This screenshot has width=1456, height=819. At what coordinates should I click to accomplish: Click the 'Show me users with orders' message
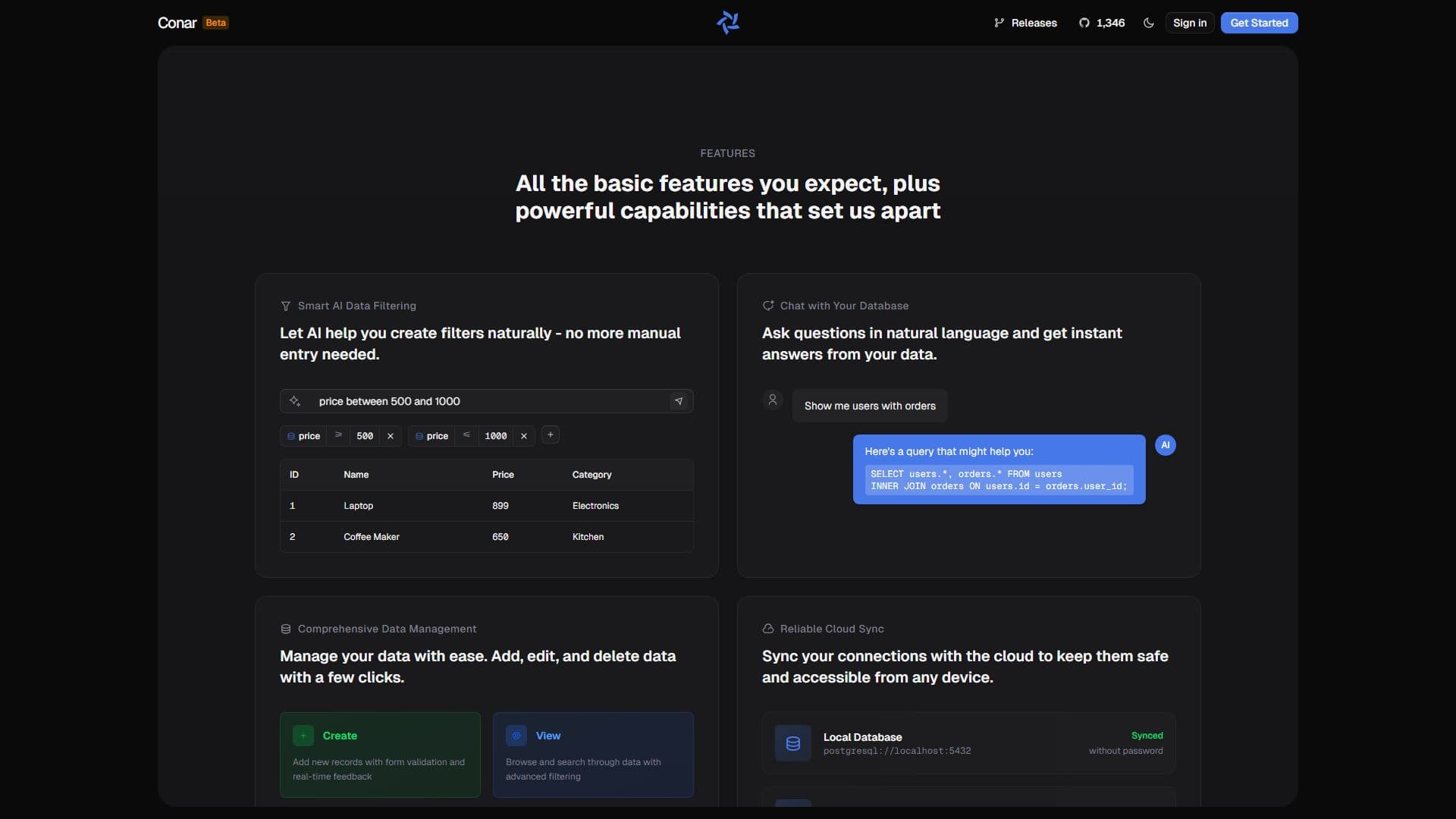tap(870, 406)
